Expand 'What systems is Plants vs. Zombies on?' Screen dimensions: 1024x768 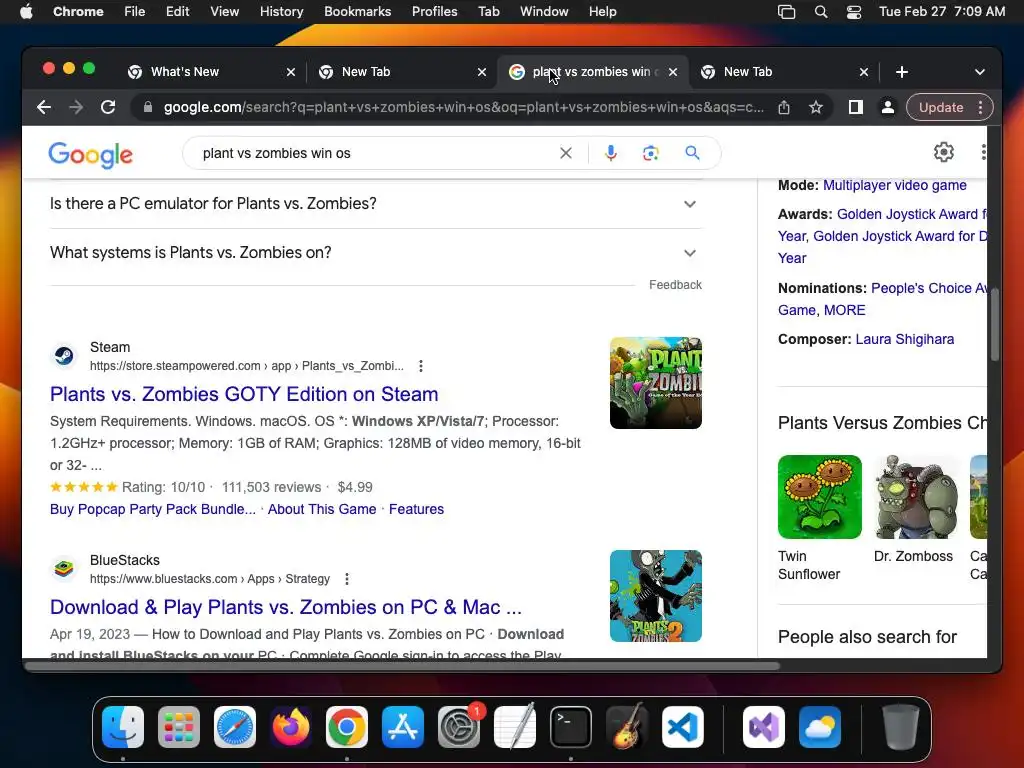click(376, 253)
